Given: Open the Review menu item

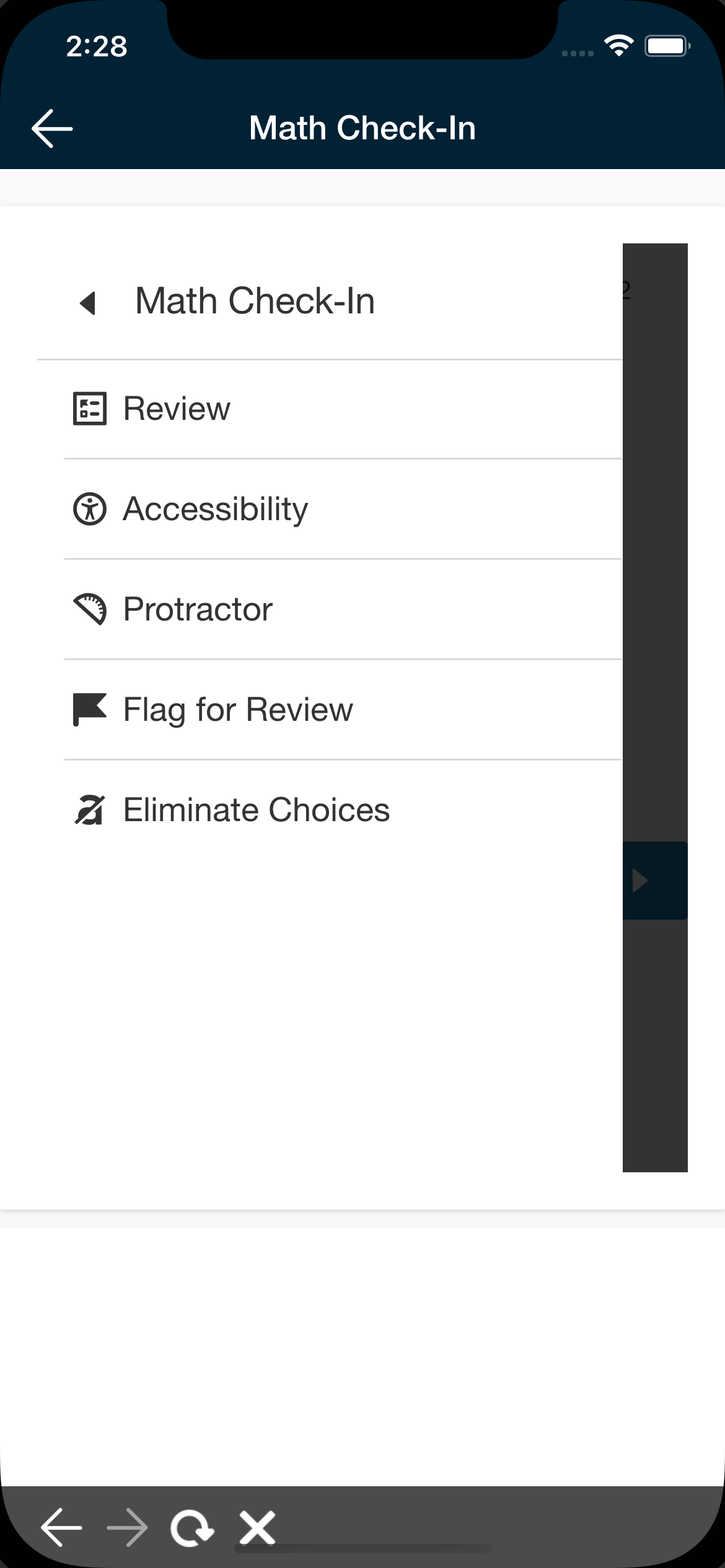Looking at the screenshot, I should point(177,409).
